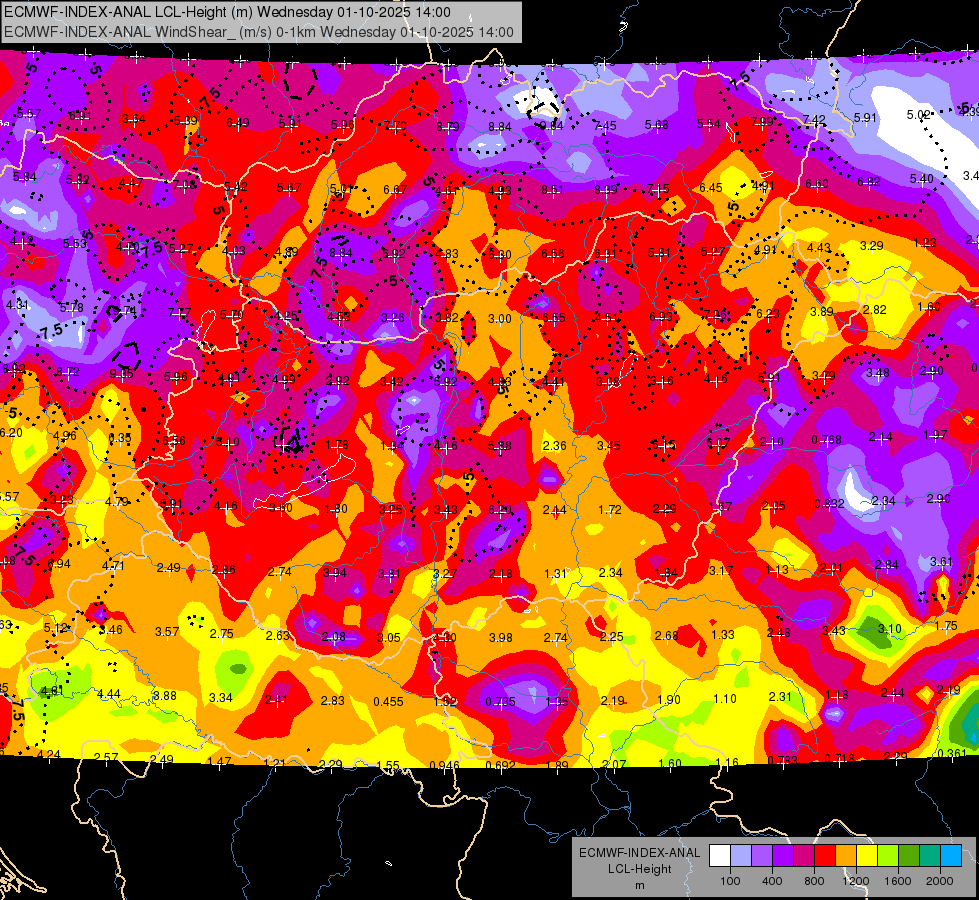
Task: Click the sky blue legend swatch
Action: click(951, 856)
